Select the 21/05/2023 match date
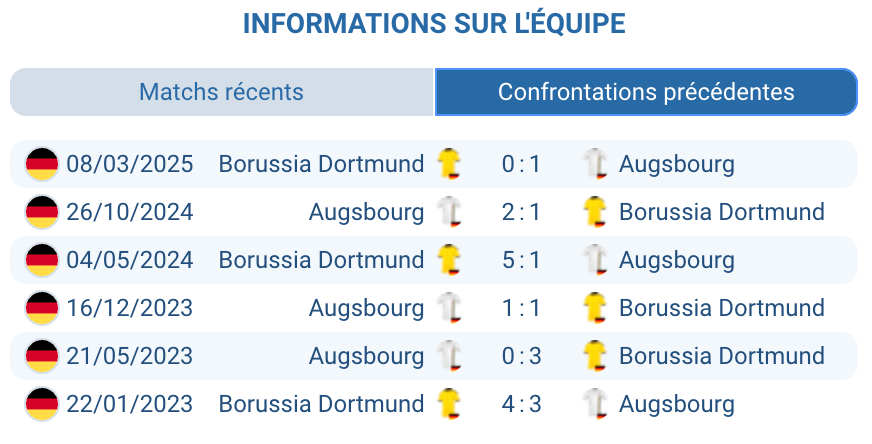Viewport: 872px width, 444px height. [x=130, y=356]
